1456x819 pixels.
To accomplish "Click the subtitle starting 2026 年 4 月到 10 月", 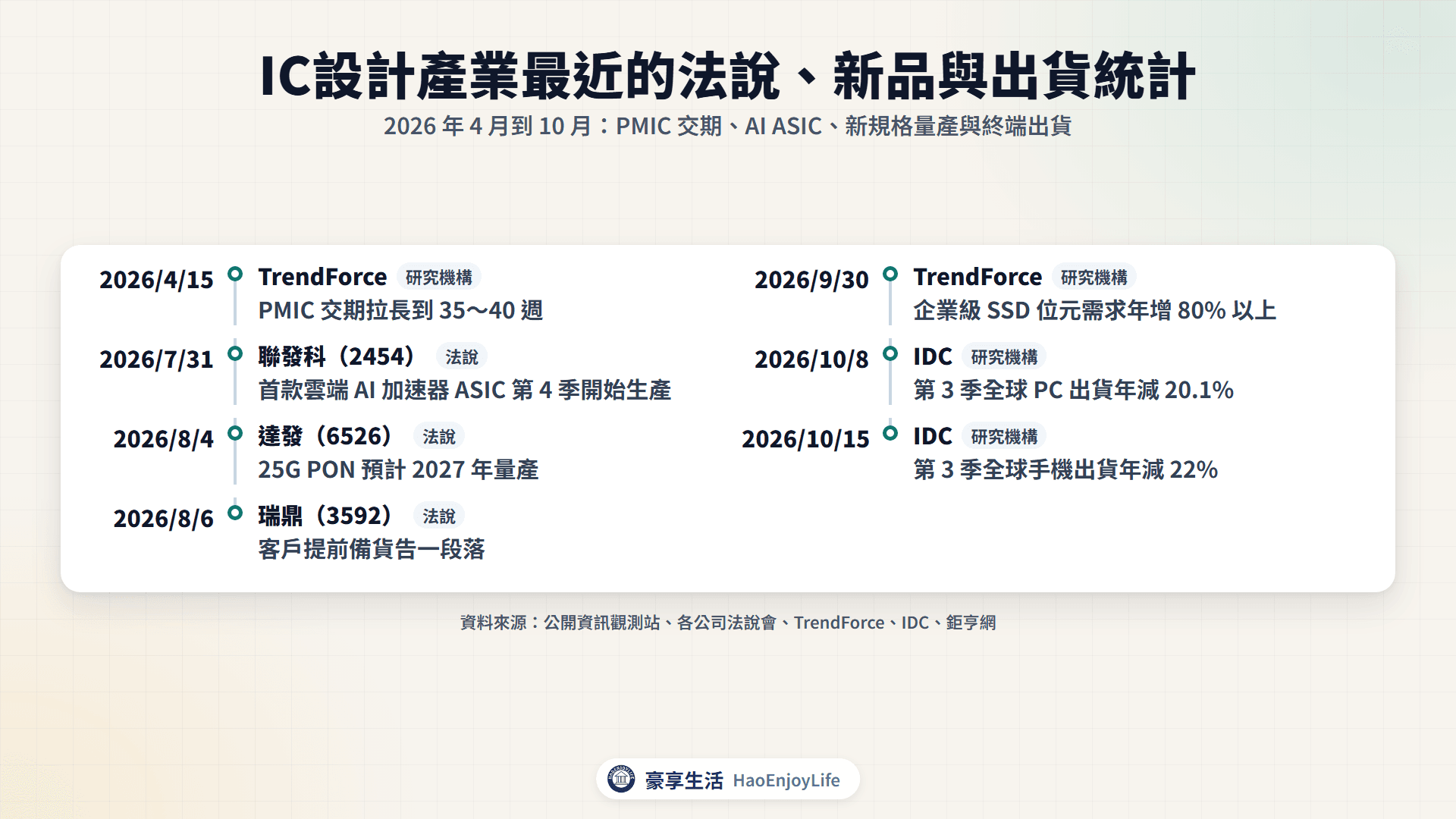I will pyautogui.click(x=728, y=126).
